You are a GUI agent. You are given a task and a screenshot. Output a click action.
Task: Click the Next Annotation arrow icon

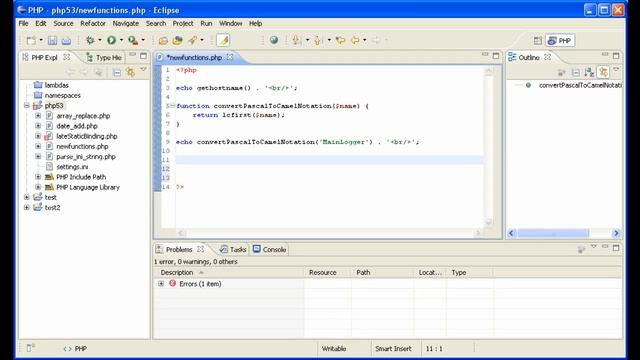coord(296,40)
